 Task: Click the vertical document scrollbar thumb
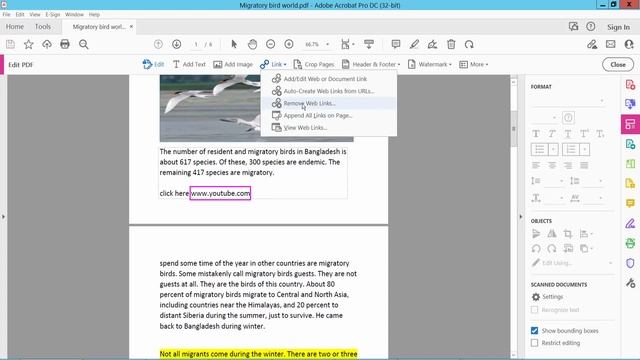(513, 129)
